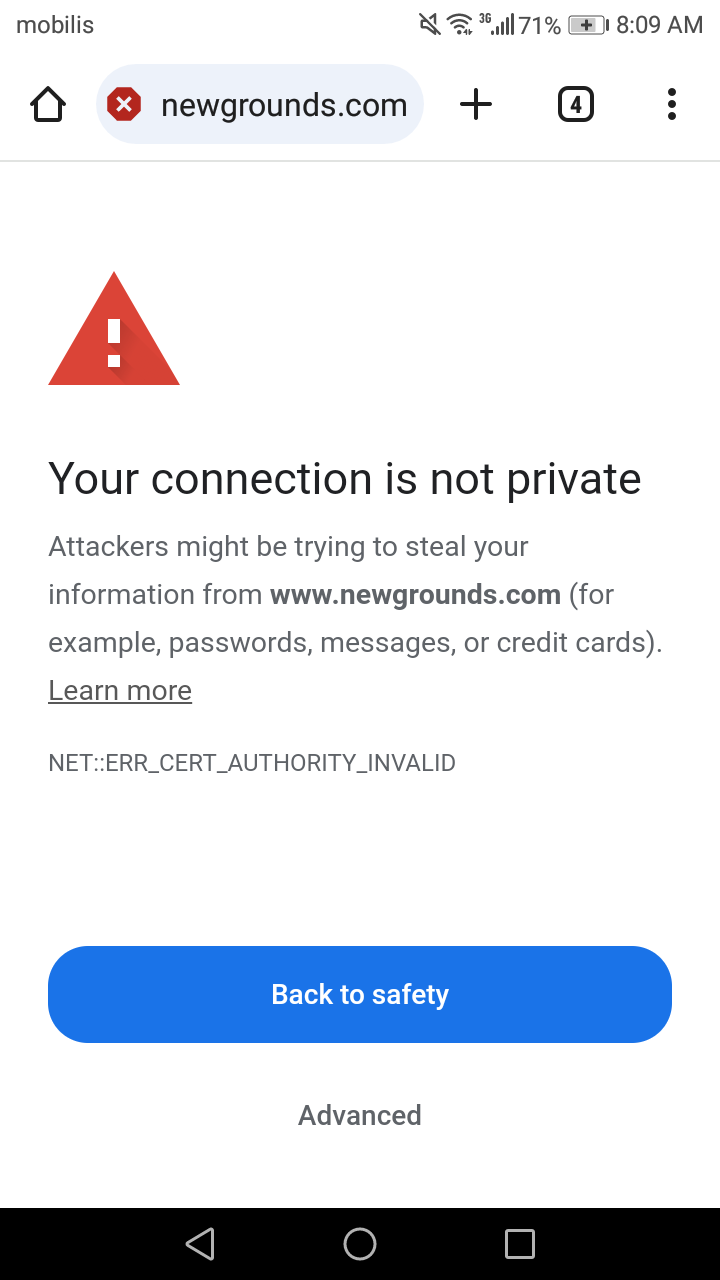Image resolution: width=720 pixels, height=1280 pixels.
Task: Tap the muted sound status icon
Action: (430, 24)
